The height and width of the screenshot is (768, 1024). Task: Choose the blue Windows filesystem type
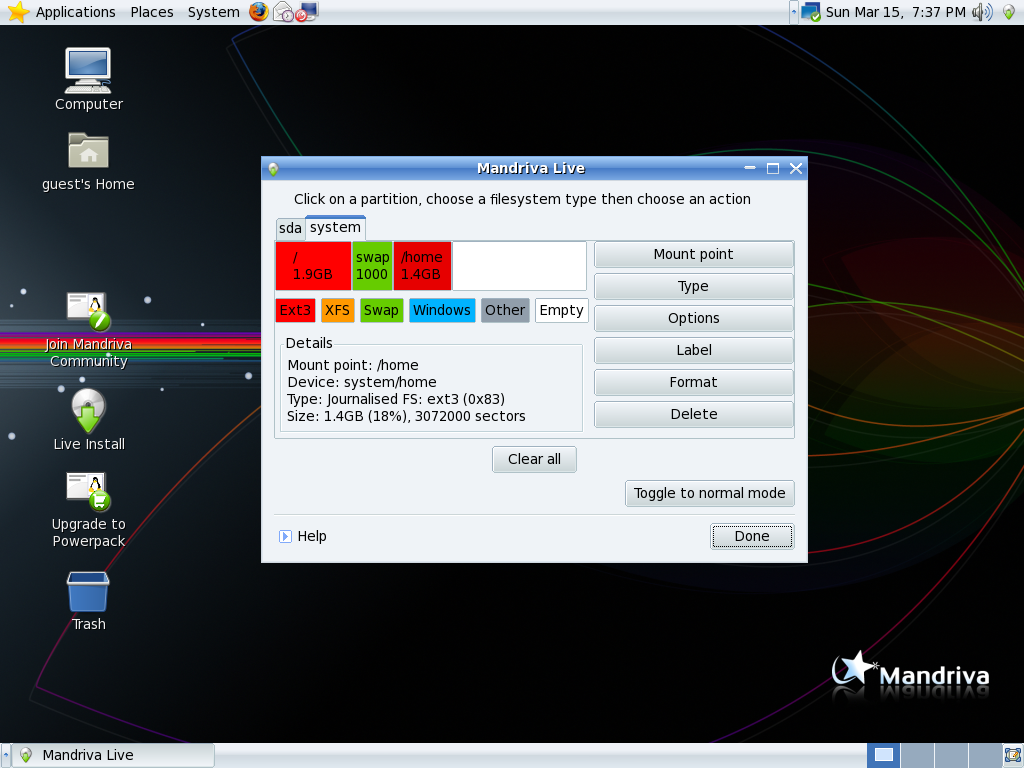click(x=442, y=310)
